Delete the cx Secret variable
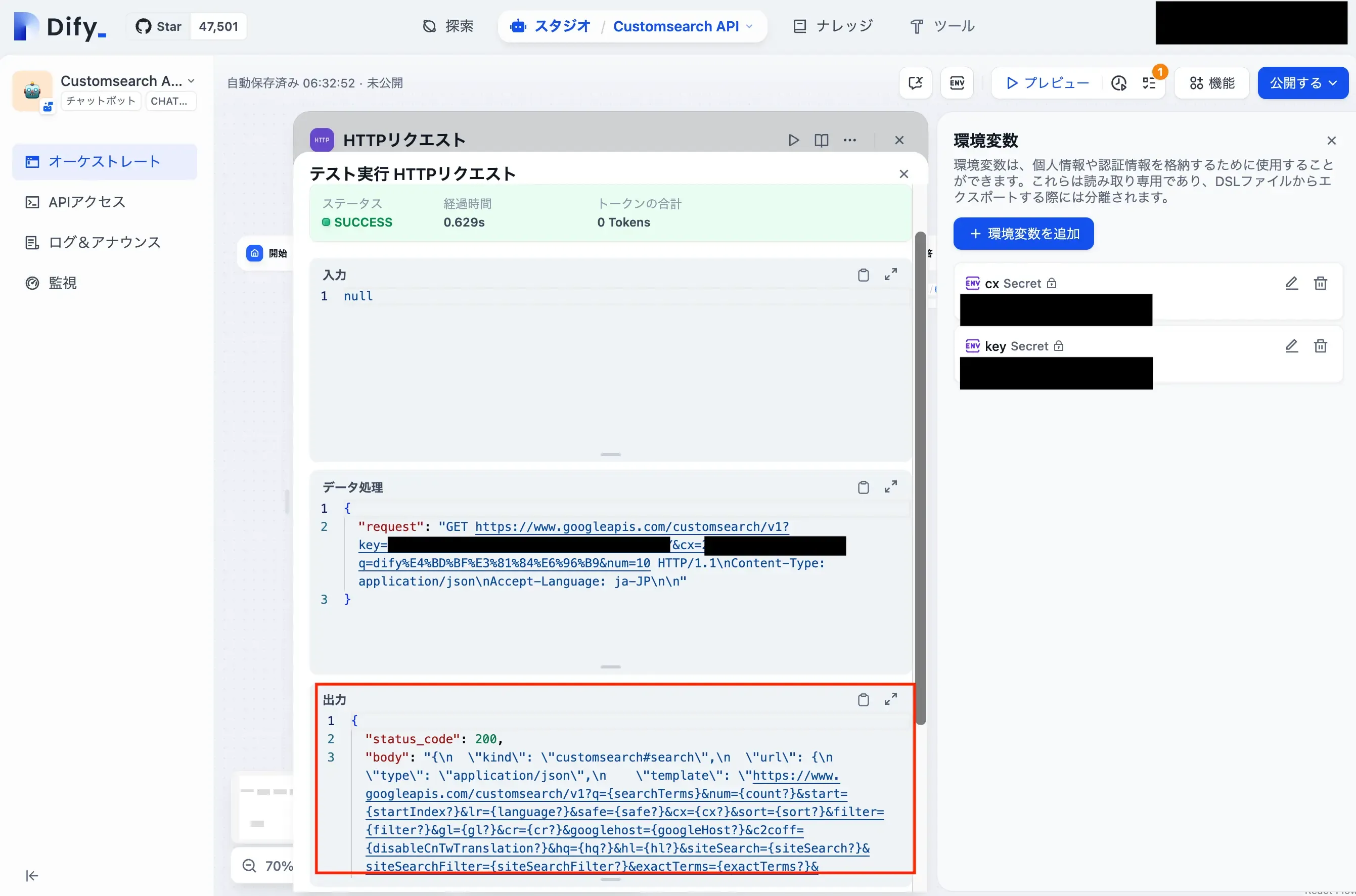The image size is (1356, 896). click(1320, 284)
